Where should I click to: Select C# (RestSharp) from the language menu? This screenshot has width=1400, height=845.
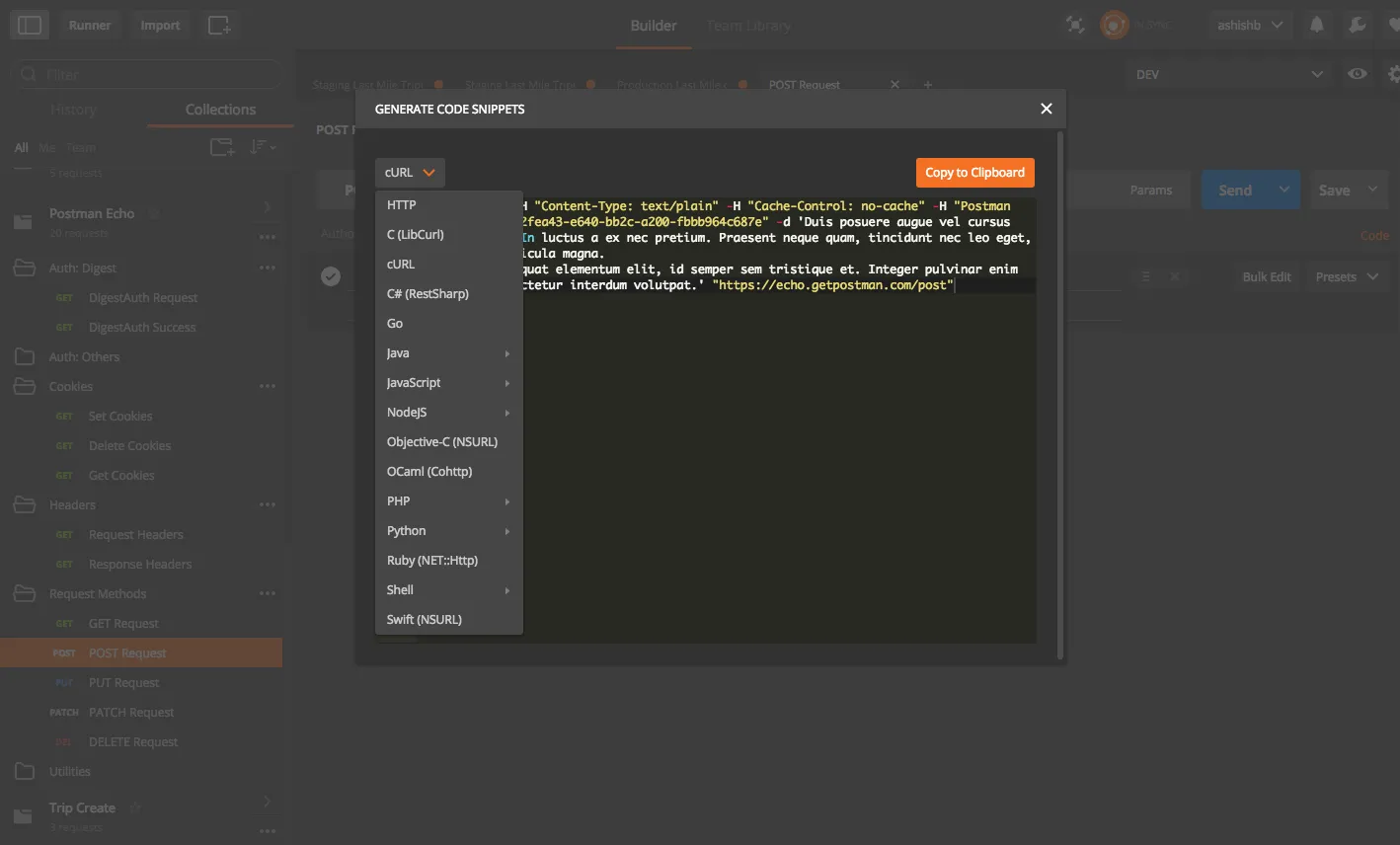(449, 294)
